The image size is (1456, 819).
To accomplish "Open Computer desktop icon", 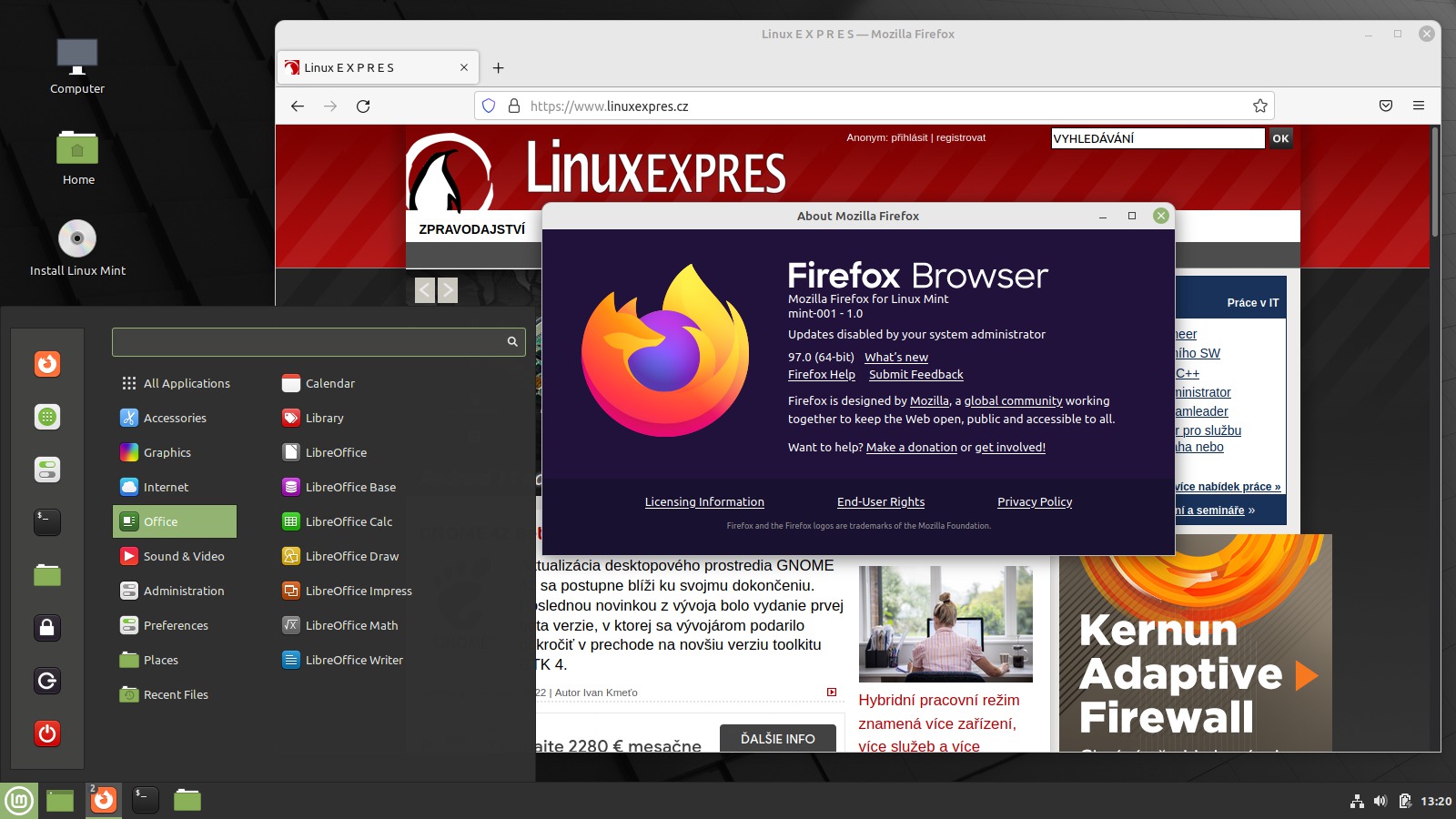I will (77, 66).
